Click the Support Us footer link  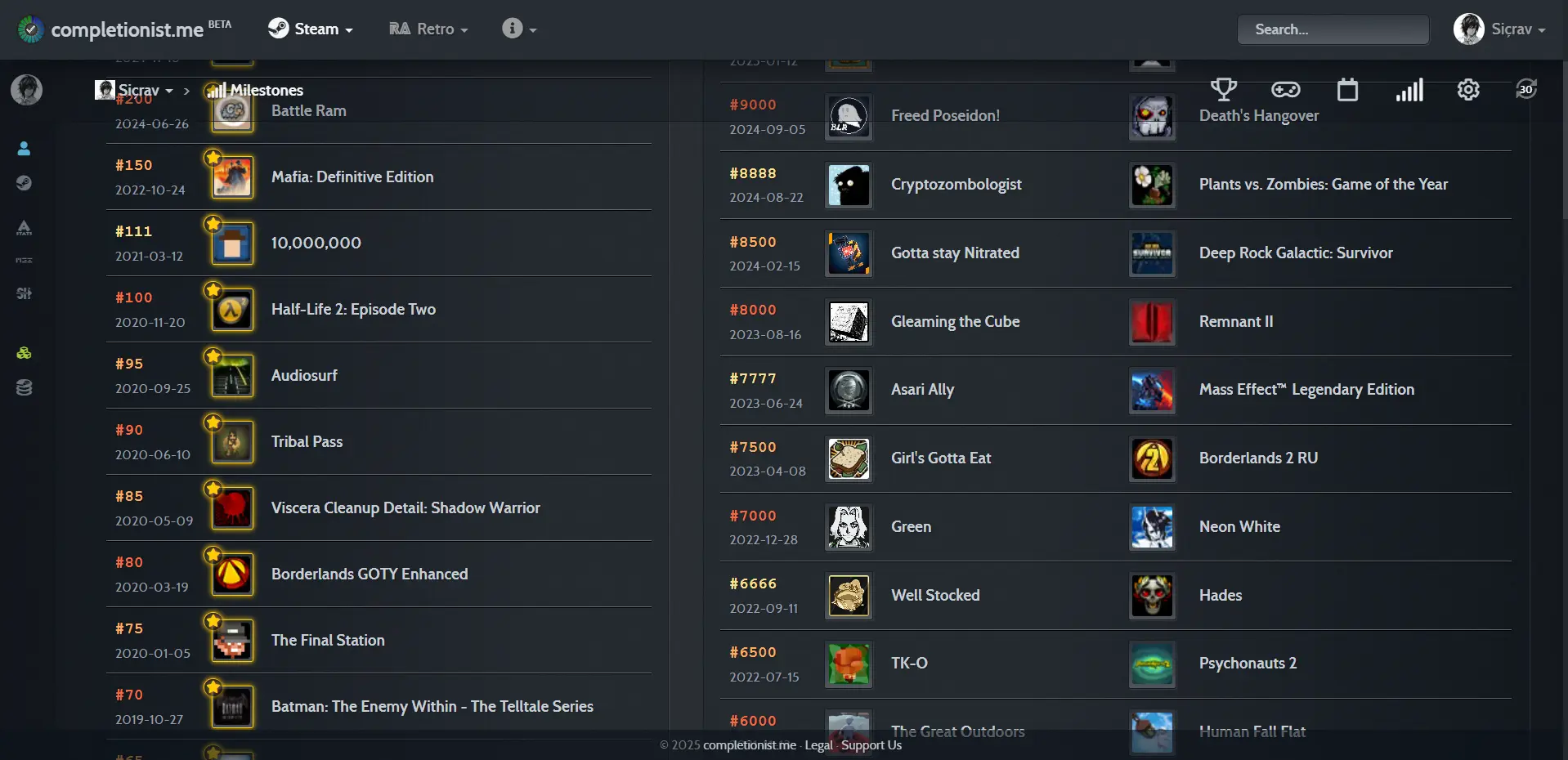(871, 744)
